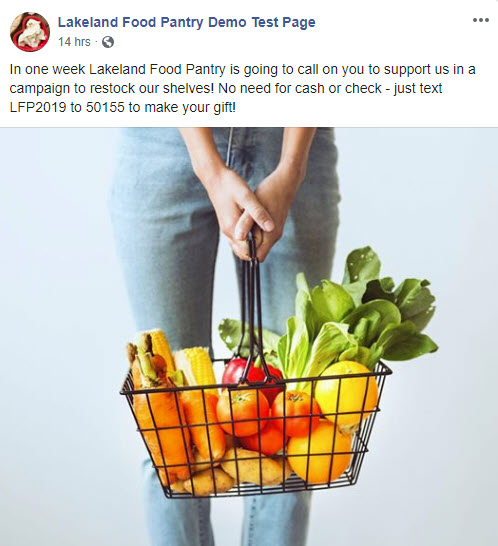Image resolution: width=498 pixels, height=546 pixels.
Task: Click the "14 hrs" post timestamp
Action: [x=74, y=42]
